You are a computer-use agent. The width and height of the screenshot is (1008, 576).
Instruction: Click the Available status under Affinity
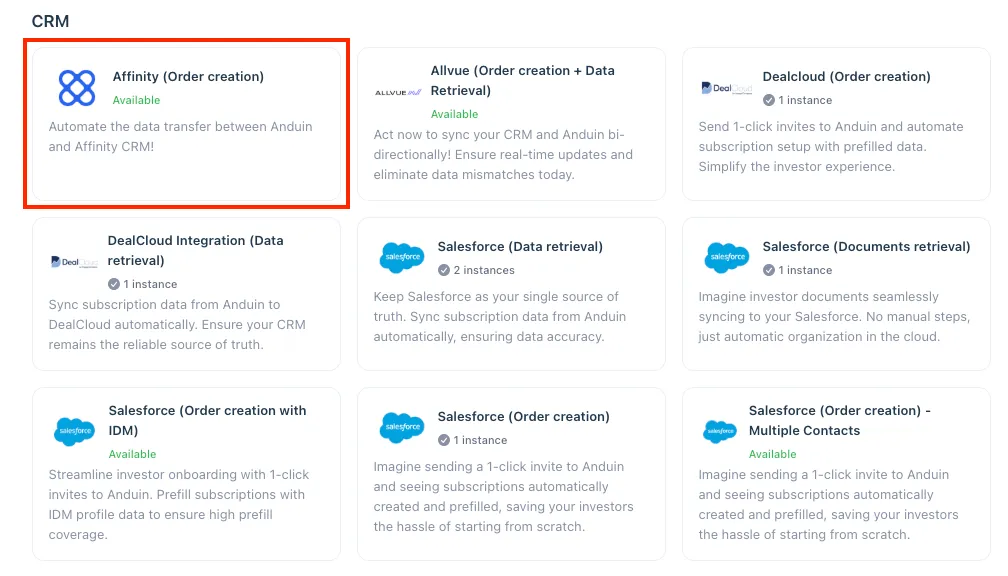[x=136, y=100]
